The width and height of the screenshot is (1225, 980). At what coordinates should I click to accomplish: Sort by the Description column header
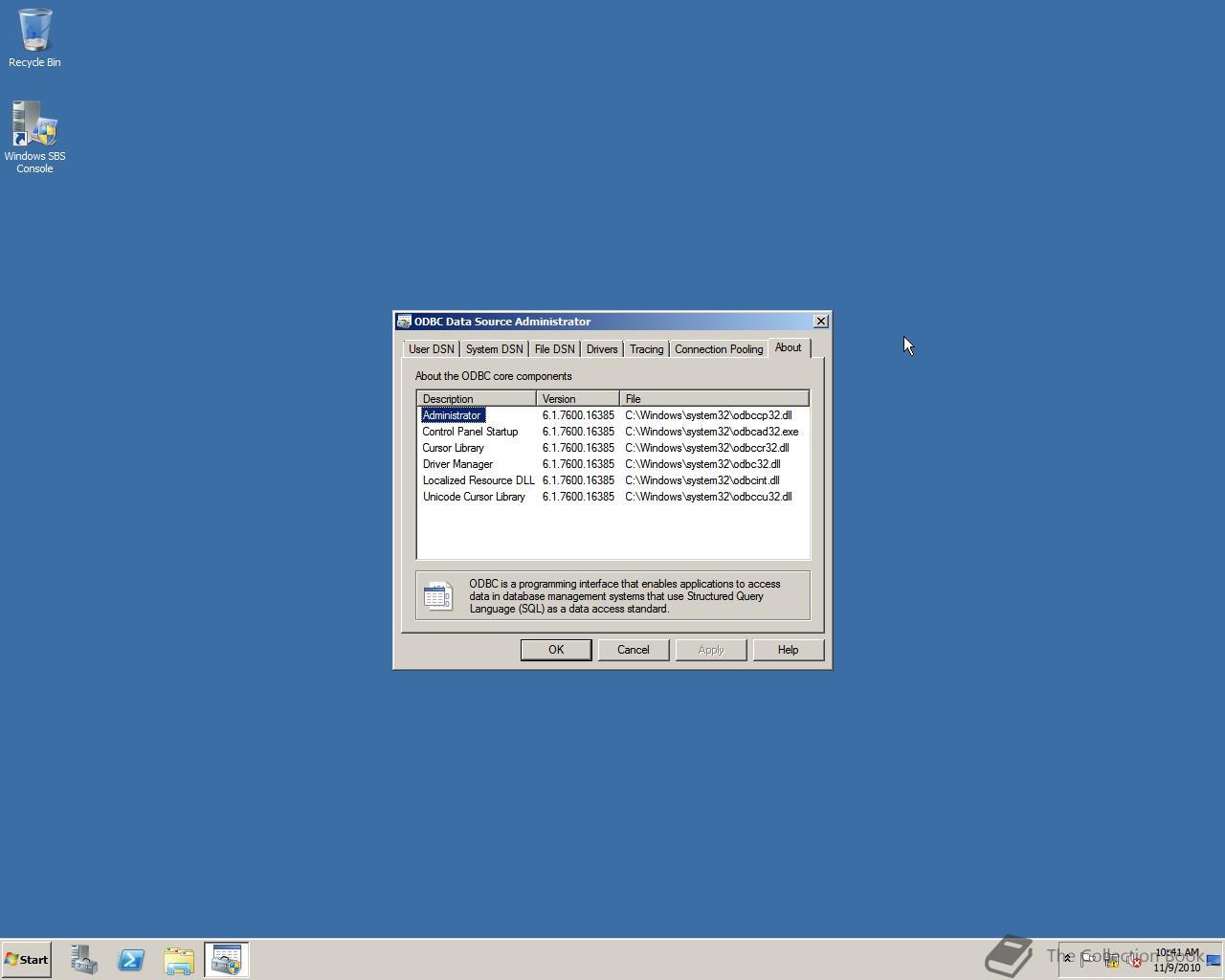coord(477,399)
